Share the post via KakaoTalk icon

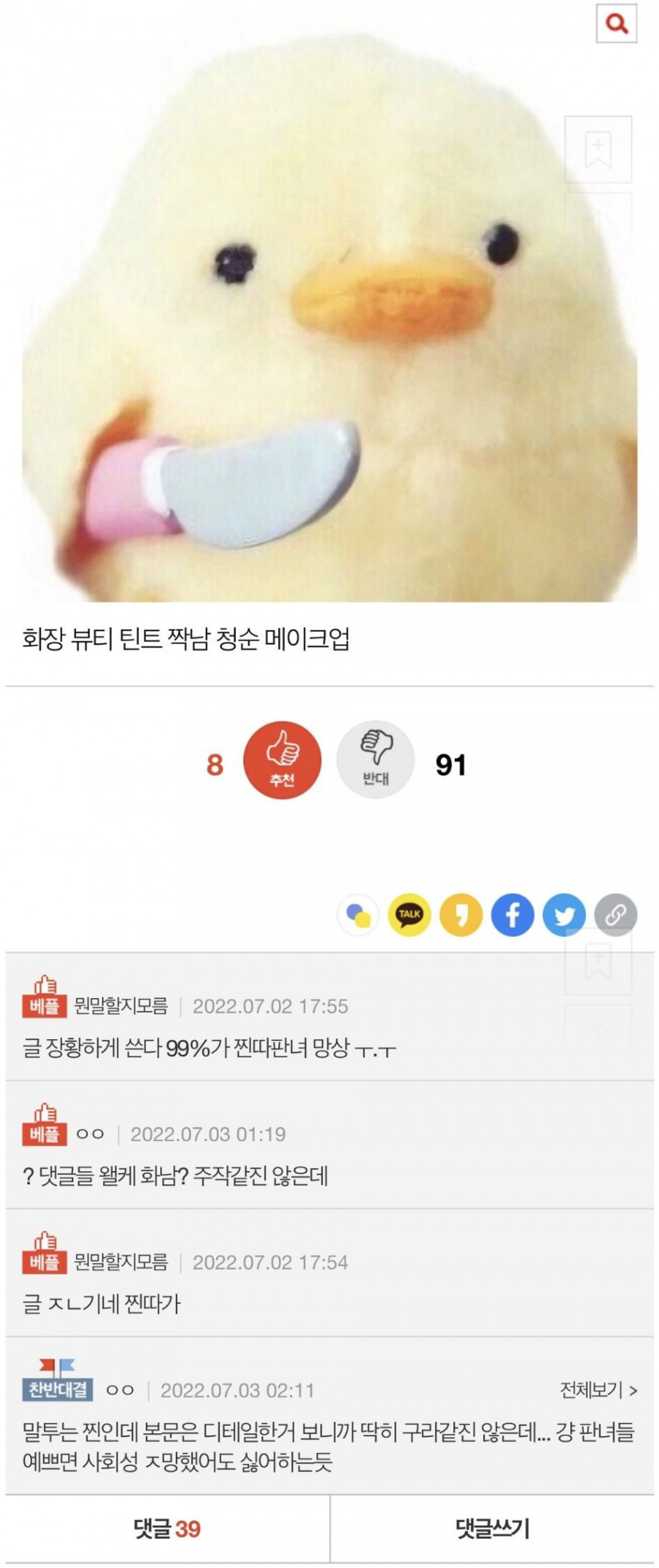(x=409, y=914)
